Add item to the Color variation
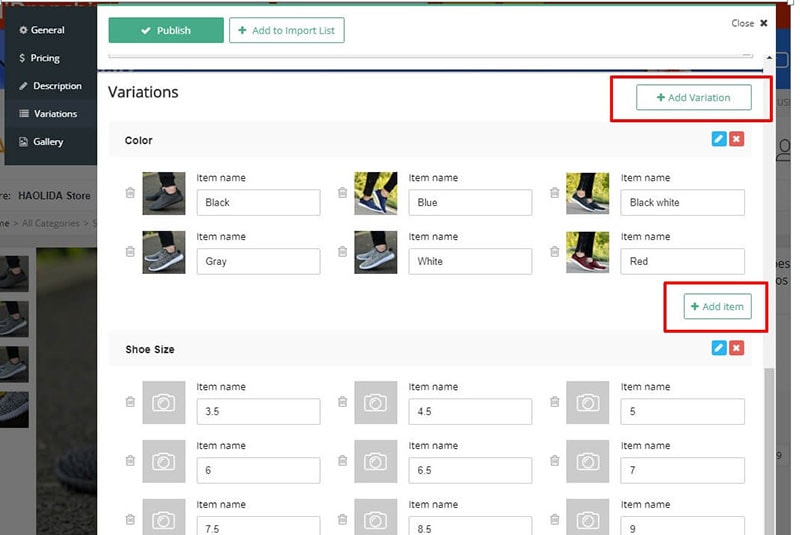 click(717, 306)
